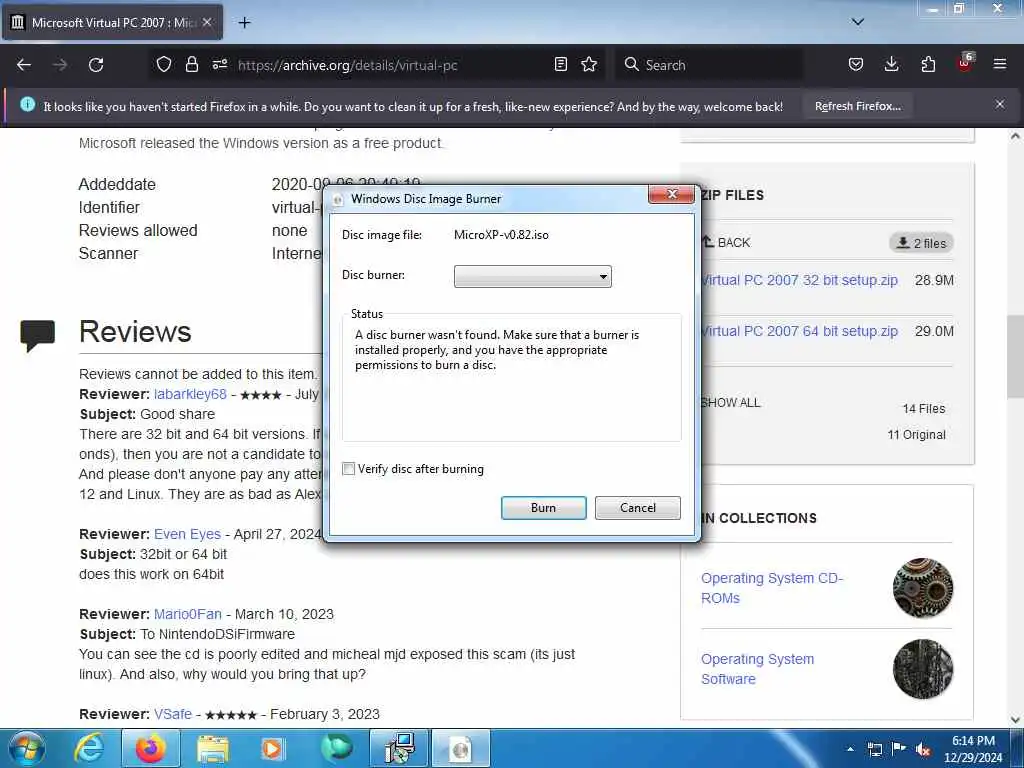The image size is (1024, 768).
Task: Open site permissions icon in address bar
Action: click(219, 64)
